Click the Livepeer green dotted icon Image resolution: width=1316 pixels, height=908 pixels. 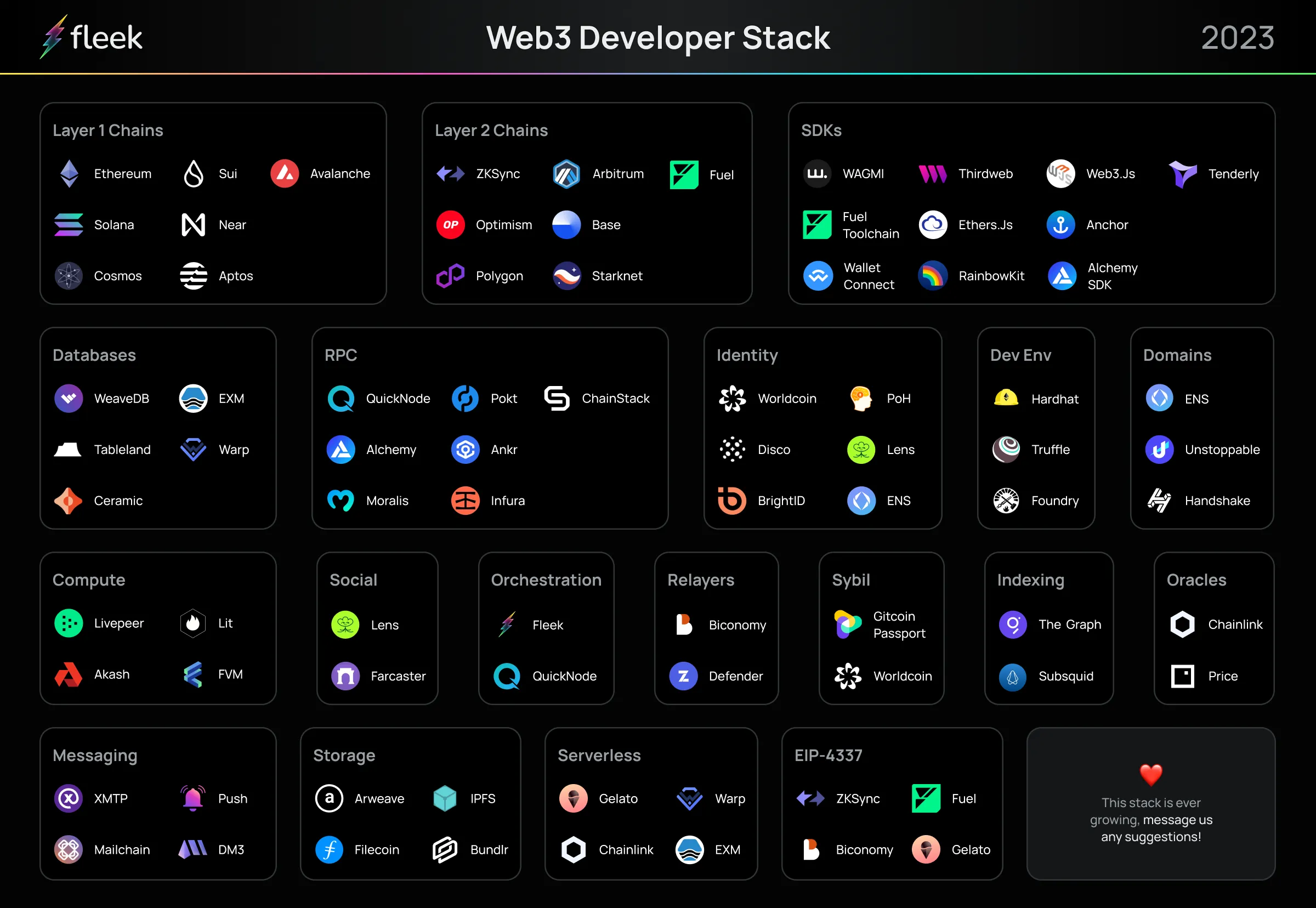pos(69,623)
